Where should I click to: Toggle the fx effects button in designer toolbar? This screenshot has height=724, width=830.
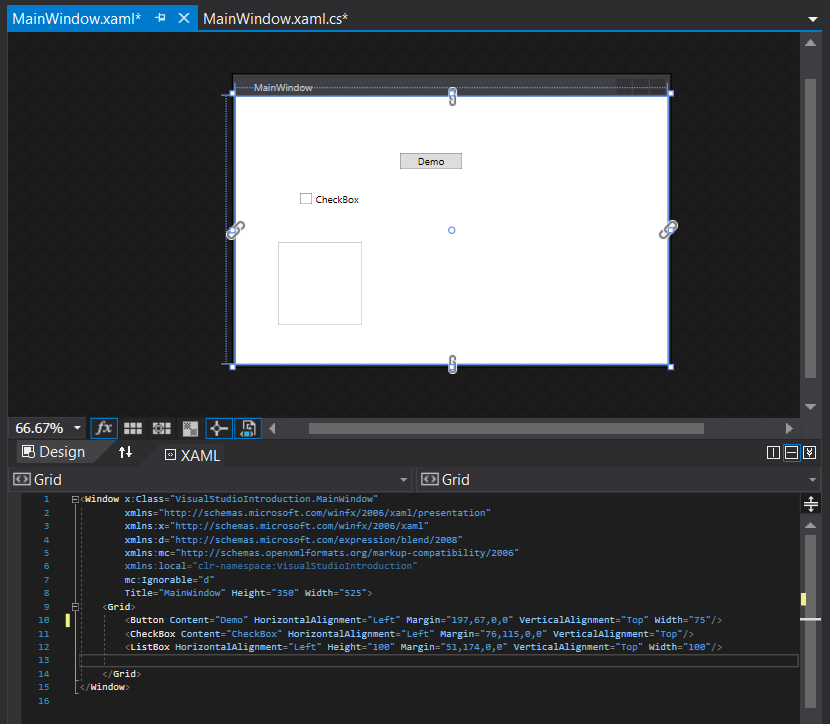point(104,428)
